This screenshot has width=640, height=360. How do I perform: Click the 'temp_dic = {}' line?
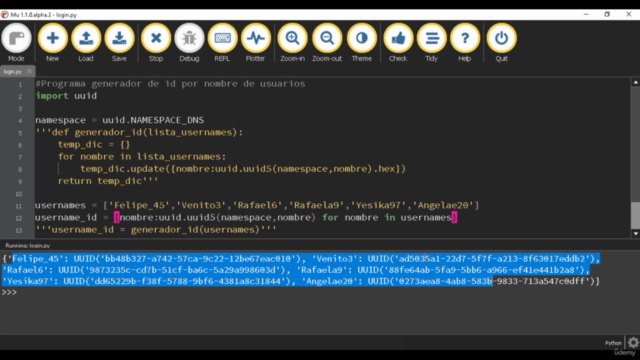[94, 144]
